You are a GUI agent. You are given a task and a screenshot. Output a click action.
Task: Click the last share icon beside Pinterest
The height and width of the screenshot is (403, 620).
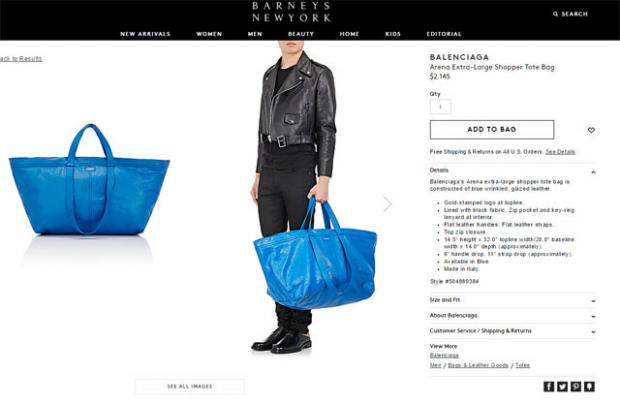[589, 386]
